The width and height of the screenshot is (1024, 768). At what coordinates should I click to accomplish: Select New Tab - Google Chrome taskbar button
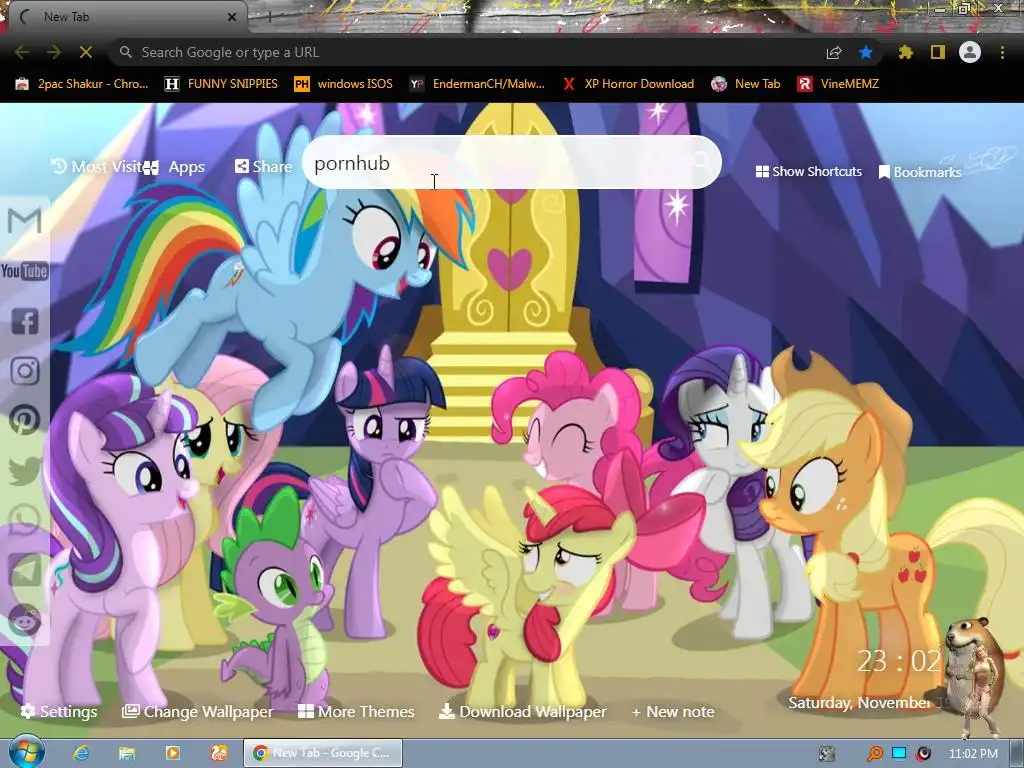point(323,753)
